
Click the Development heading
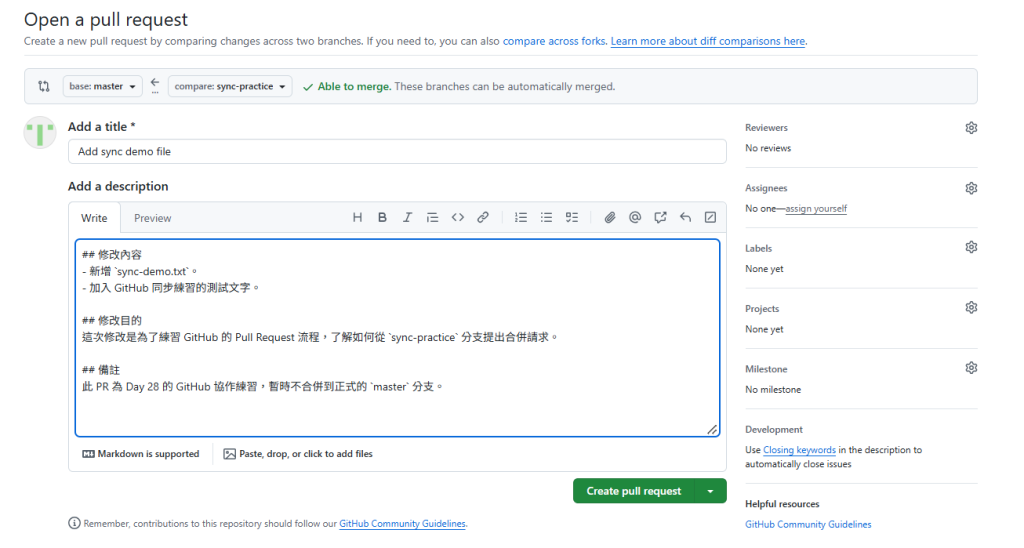[774, 430]
